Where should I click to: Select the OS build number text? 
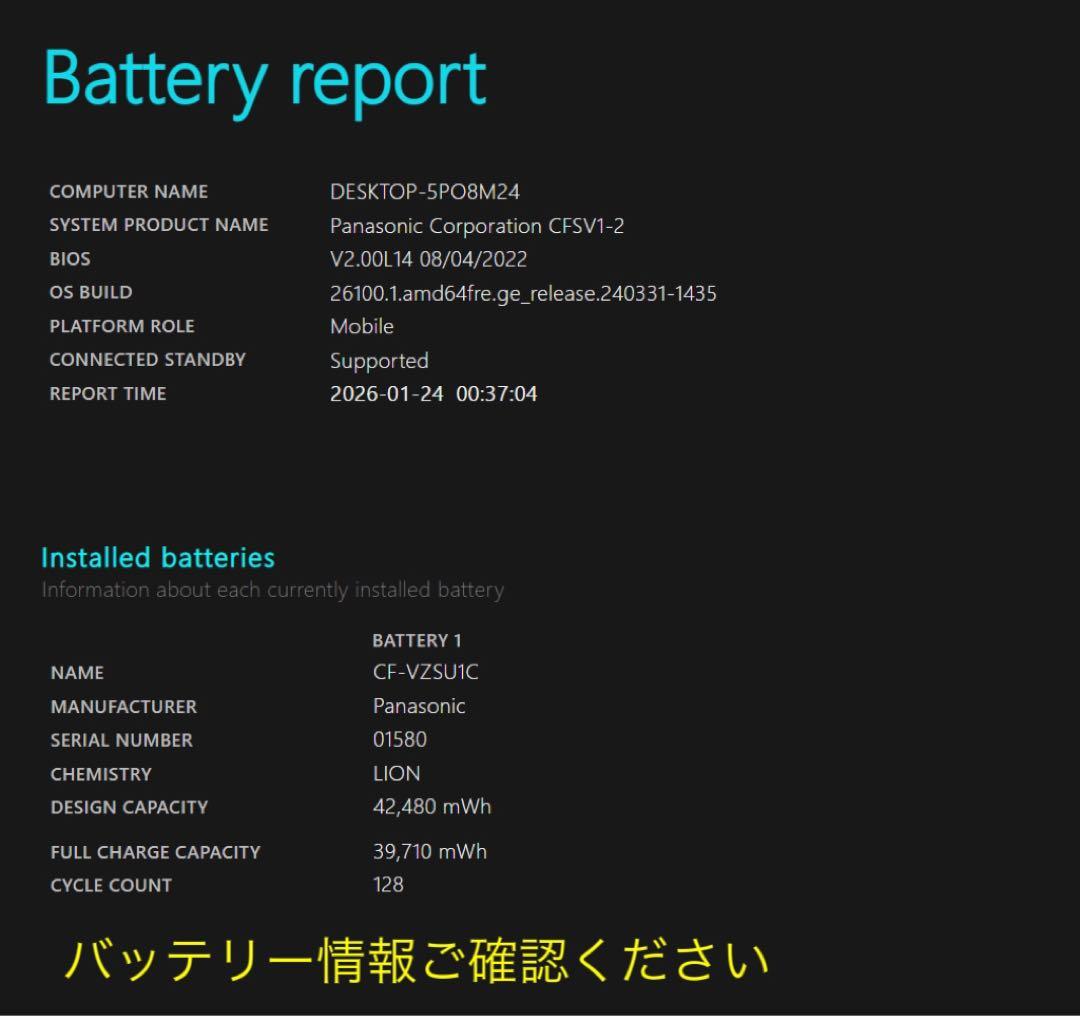coord(522,293)
